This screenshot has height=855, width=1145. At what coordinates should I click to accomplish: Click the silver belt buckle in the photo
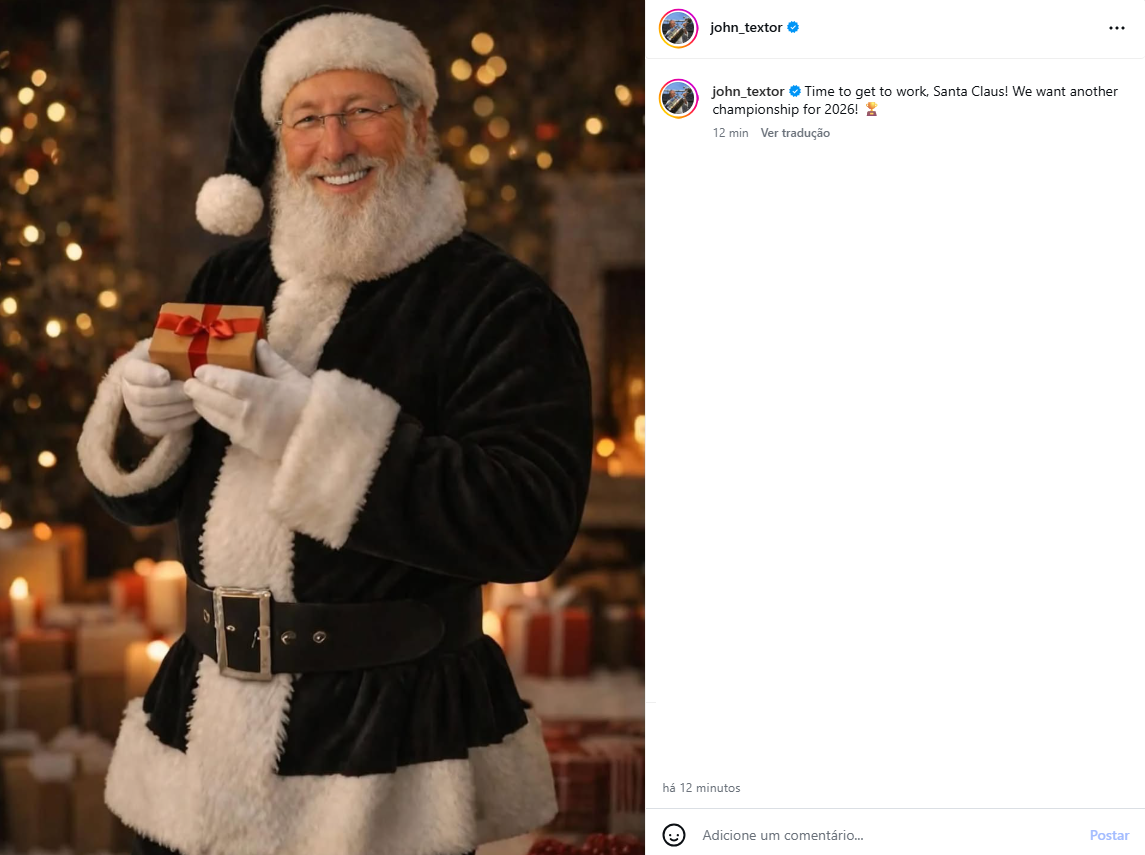[243, 632]
